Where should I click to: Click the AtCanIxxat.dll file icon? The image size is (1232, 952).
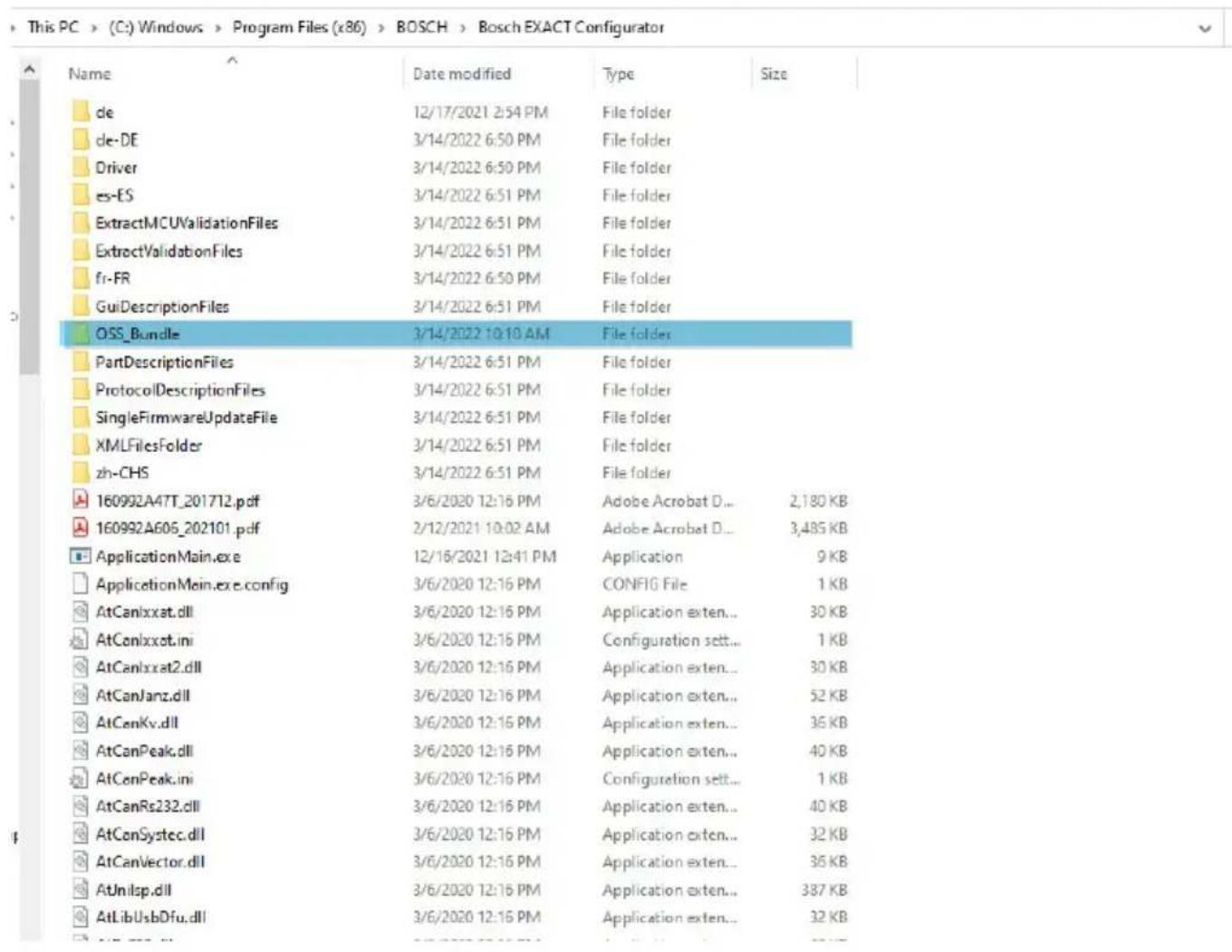(x=81, y=611)
